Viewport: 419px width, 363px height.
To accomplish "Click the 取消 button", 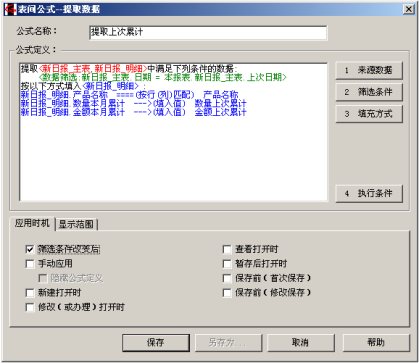I will (300, 342).
